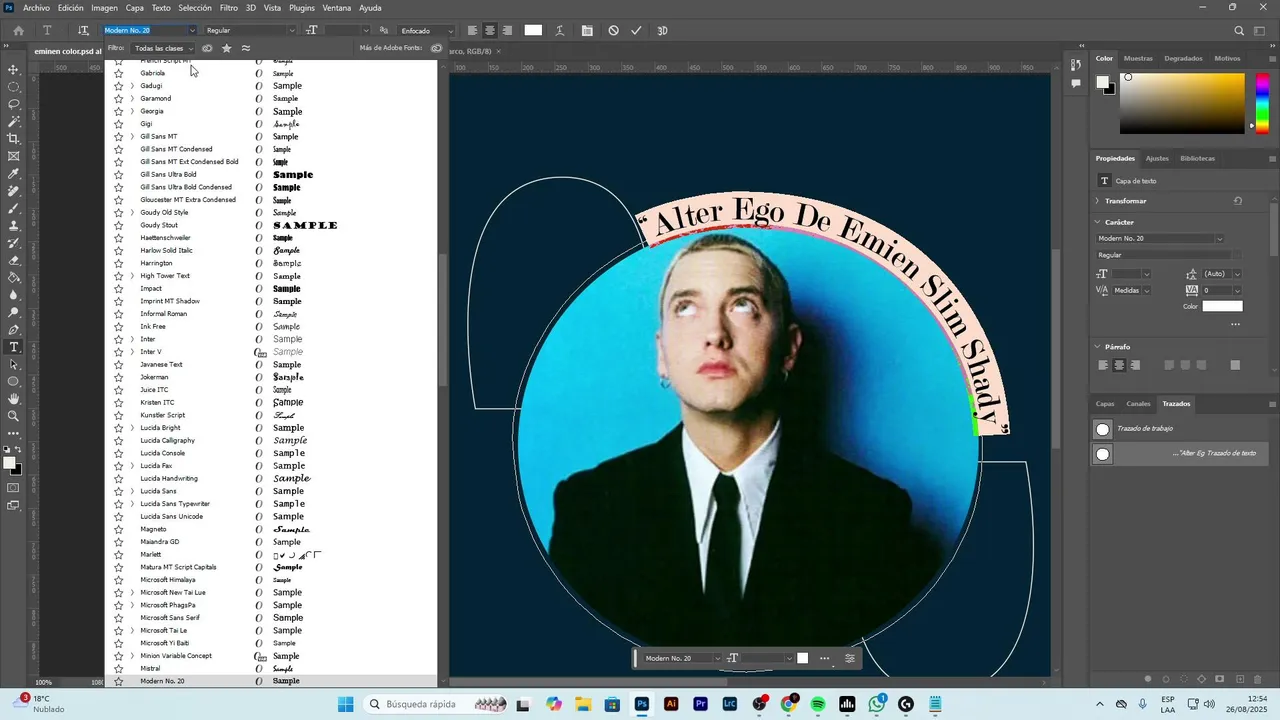Image resolution: width=1280 pixels, height=720 pixels.
Task: Browse more fonts on Adobe Fonts
Action: 437,48
